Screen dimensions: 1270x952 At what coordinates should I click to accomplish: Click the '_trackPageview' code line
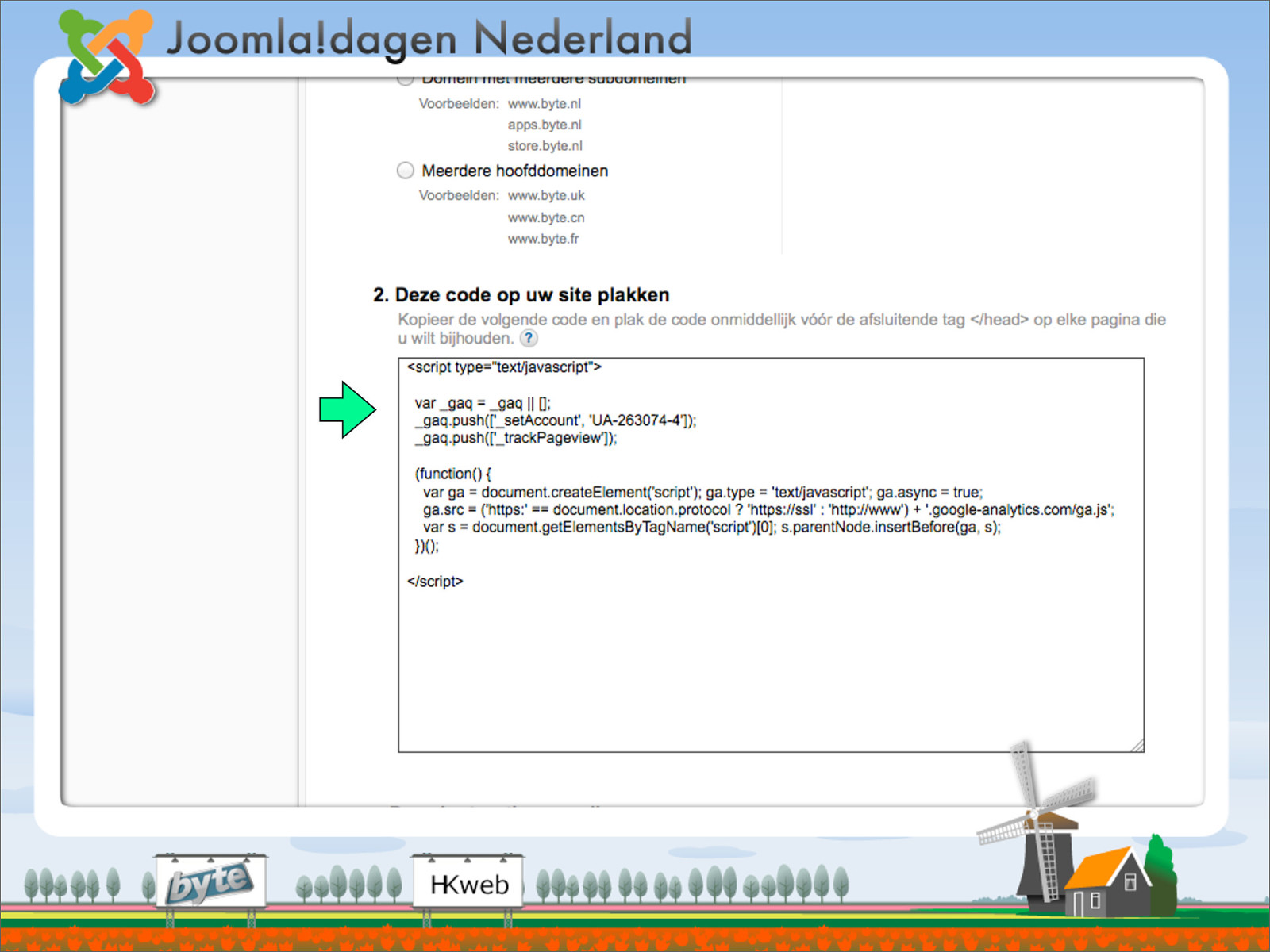(x=516, y=438)
